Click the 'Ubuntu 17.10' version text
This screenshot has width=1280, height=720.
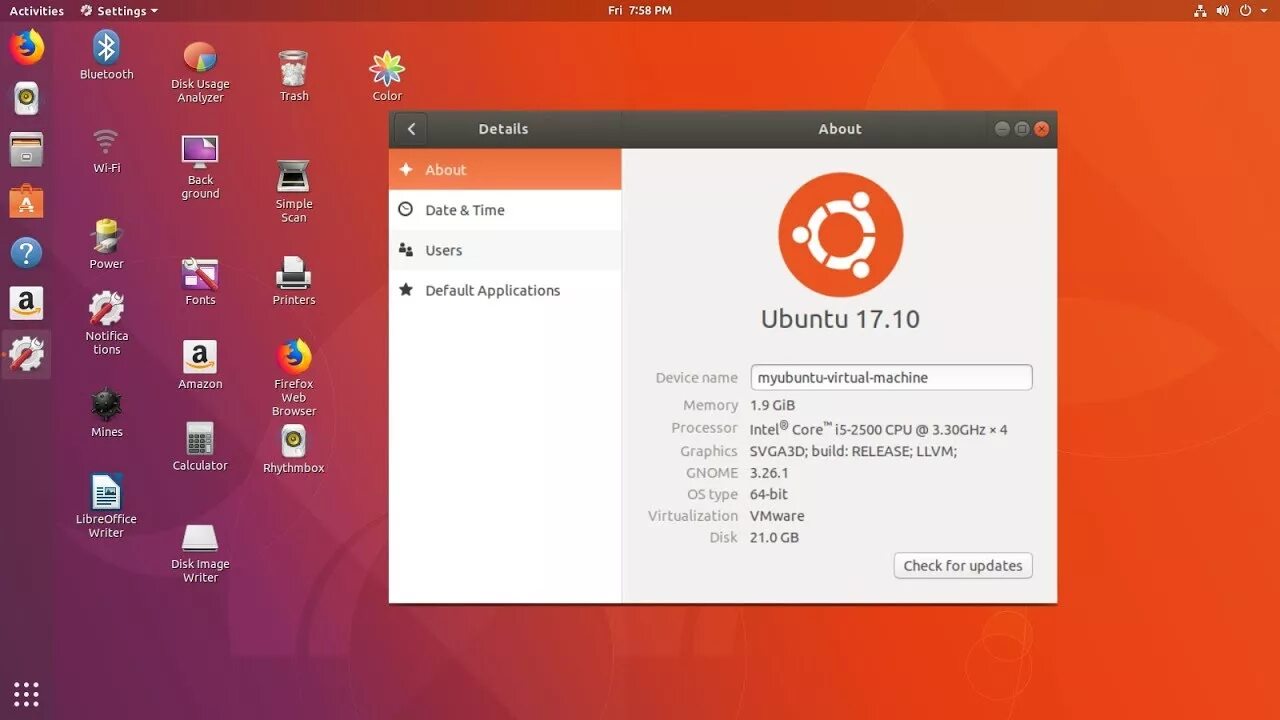840,319
